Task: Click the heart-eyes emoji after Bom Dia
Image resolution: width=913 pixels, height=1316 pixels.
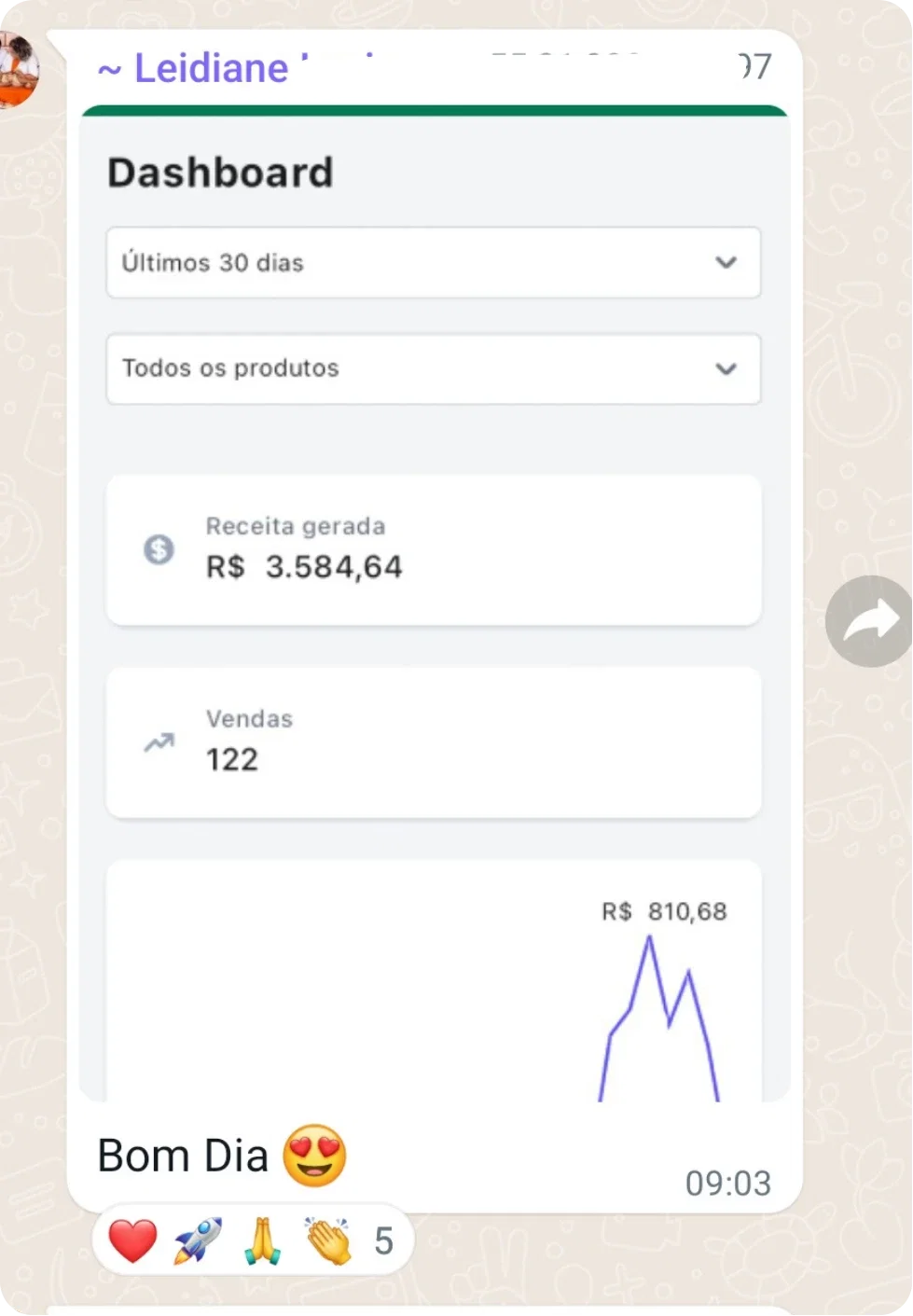Action: pos(314,1156)
